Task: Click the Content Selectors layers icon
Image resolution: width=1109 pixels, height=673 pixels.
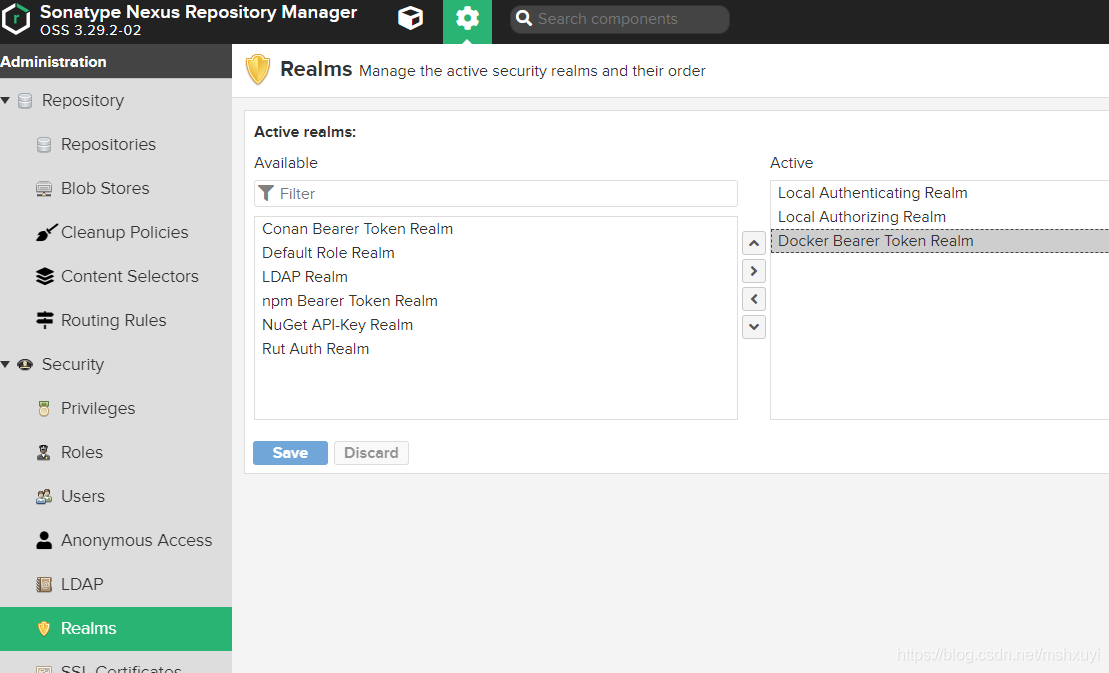Action: tap(45, 276)
